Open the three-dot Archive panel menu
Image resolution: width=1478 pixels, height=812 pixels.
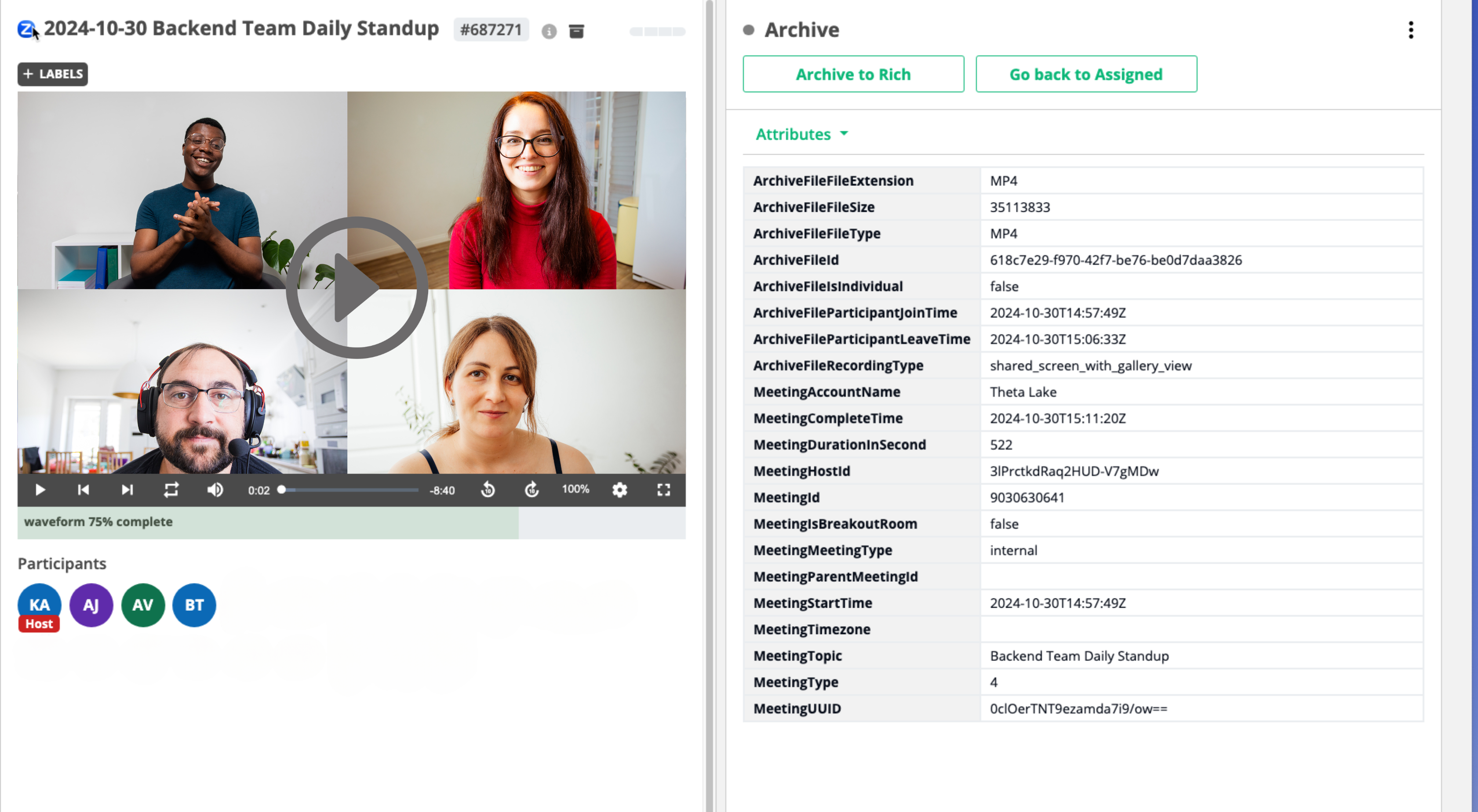pyautogui.click(x=1411, y=30)
